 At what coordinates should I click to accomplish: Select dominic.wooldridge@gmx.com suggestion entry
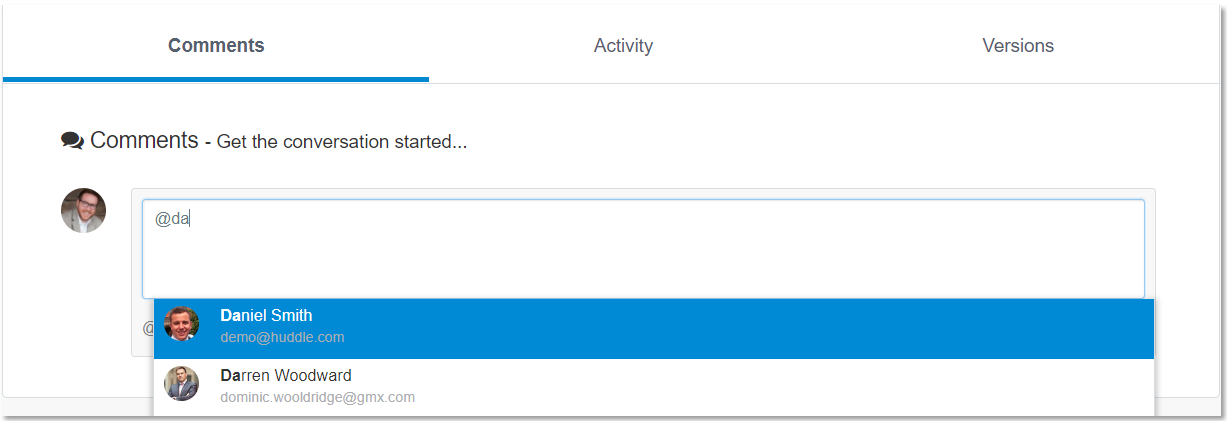[317, 397]
